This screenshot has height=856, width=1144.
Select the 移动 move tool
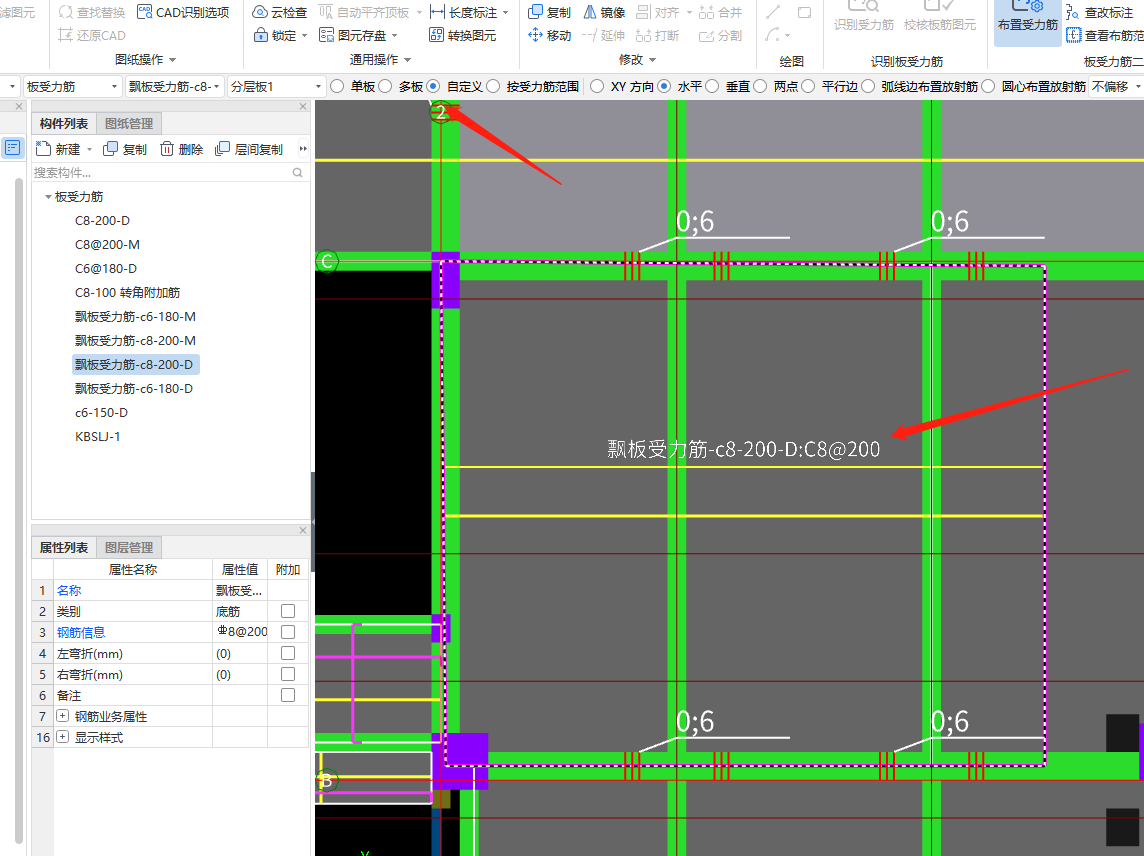pos(549,35)
